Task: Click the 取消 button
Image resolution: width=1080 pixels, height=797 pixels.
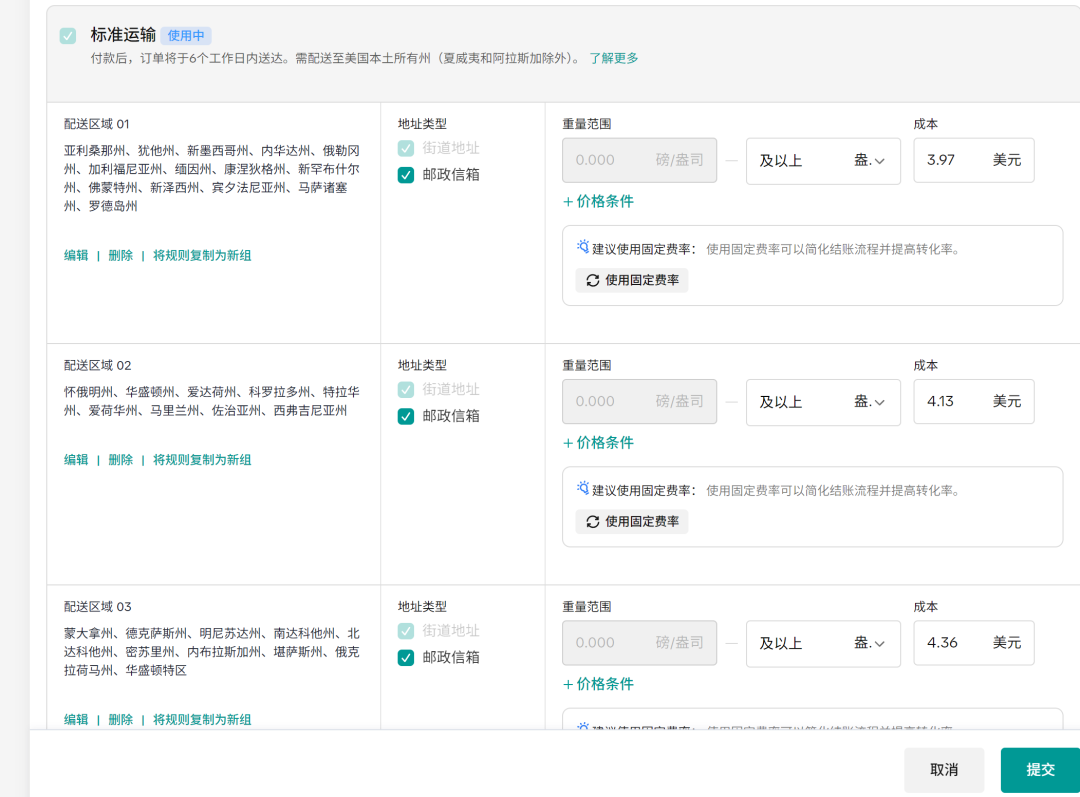Action: coord(944,770)
